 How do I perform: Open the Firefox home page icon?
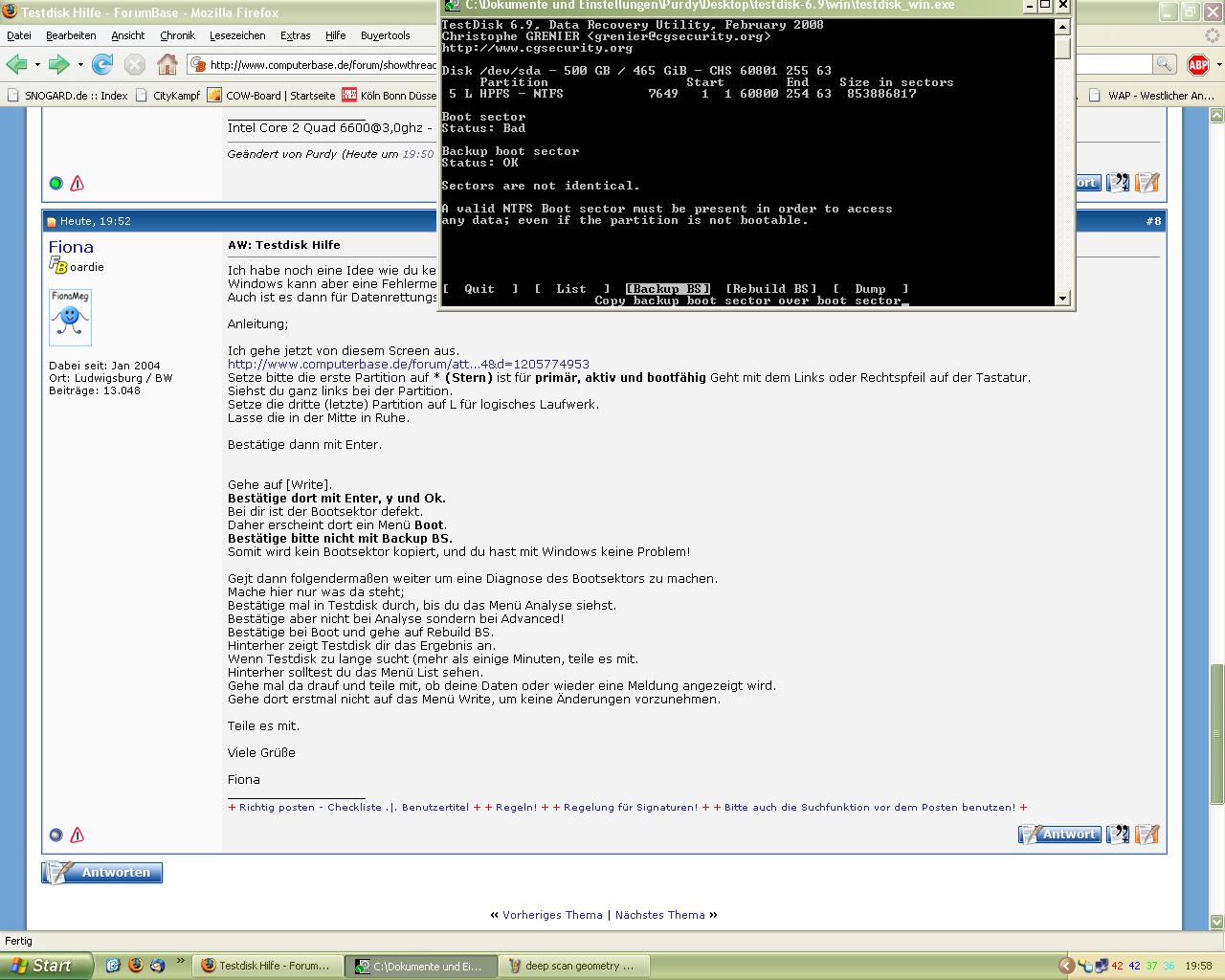[167, 64]
